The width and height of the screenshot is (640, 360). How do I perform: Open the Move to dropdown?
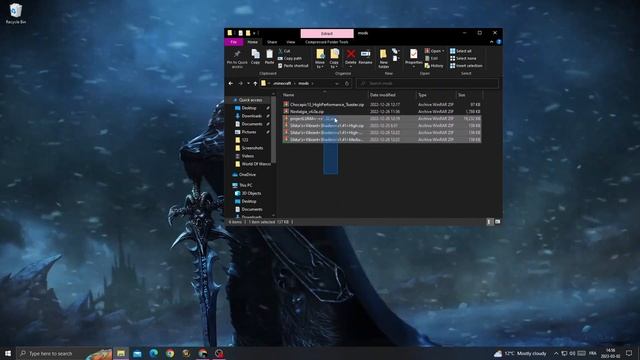[x=320, y=58]
